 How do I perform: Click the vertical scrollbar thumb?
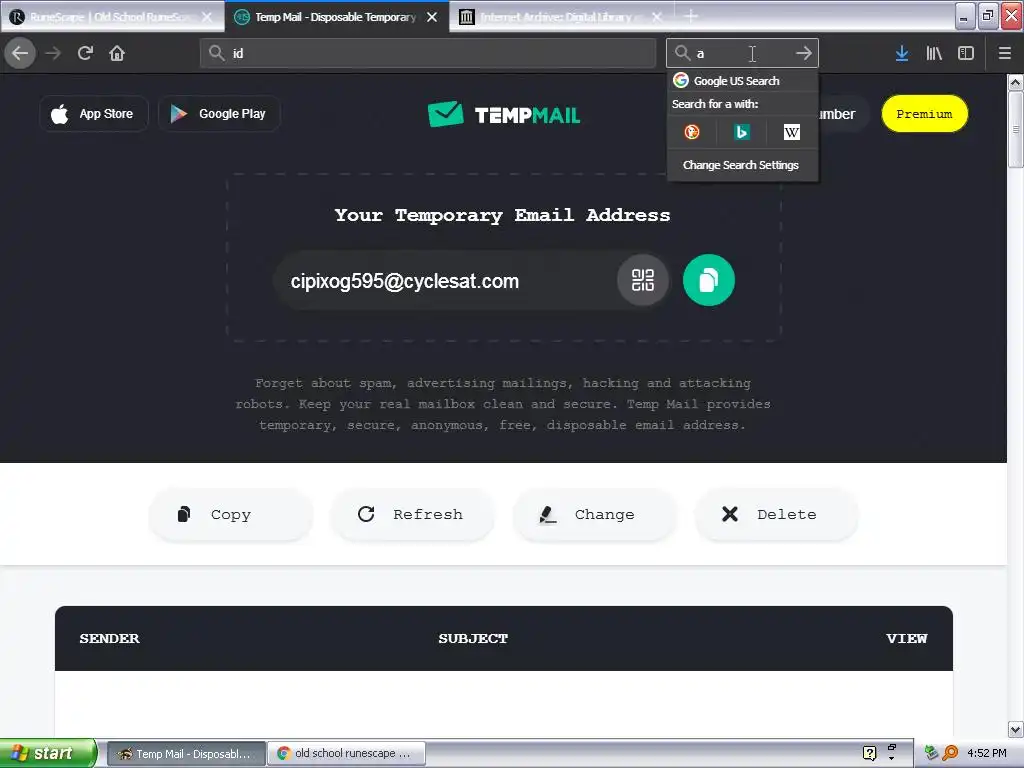click(1015, 129)
